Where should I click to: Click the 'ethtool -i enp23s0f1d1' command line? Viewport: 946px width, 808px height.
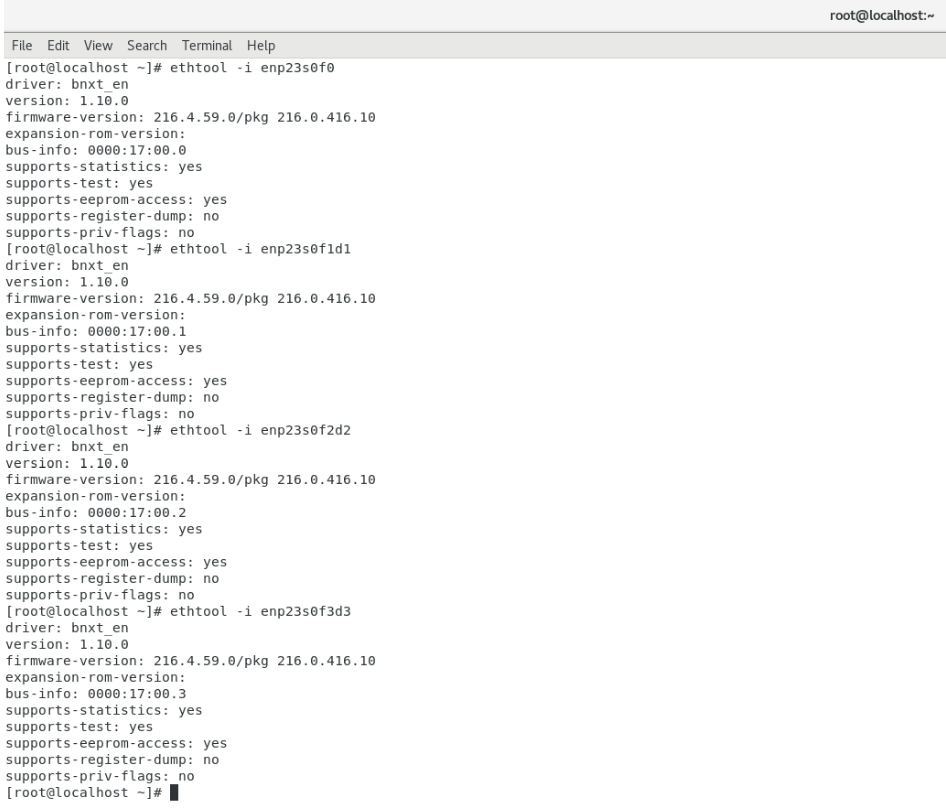[x=178, y=249]
